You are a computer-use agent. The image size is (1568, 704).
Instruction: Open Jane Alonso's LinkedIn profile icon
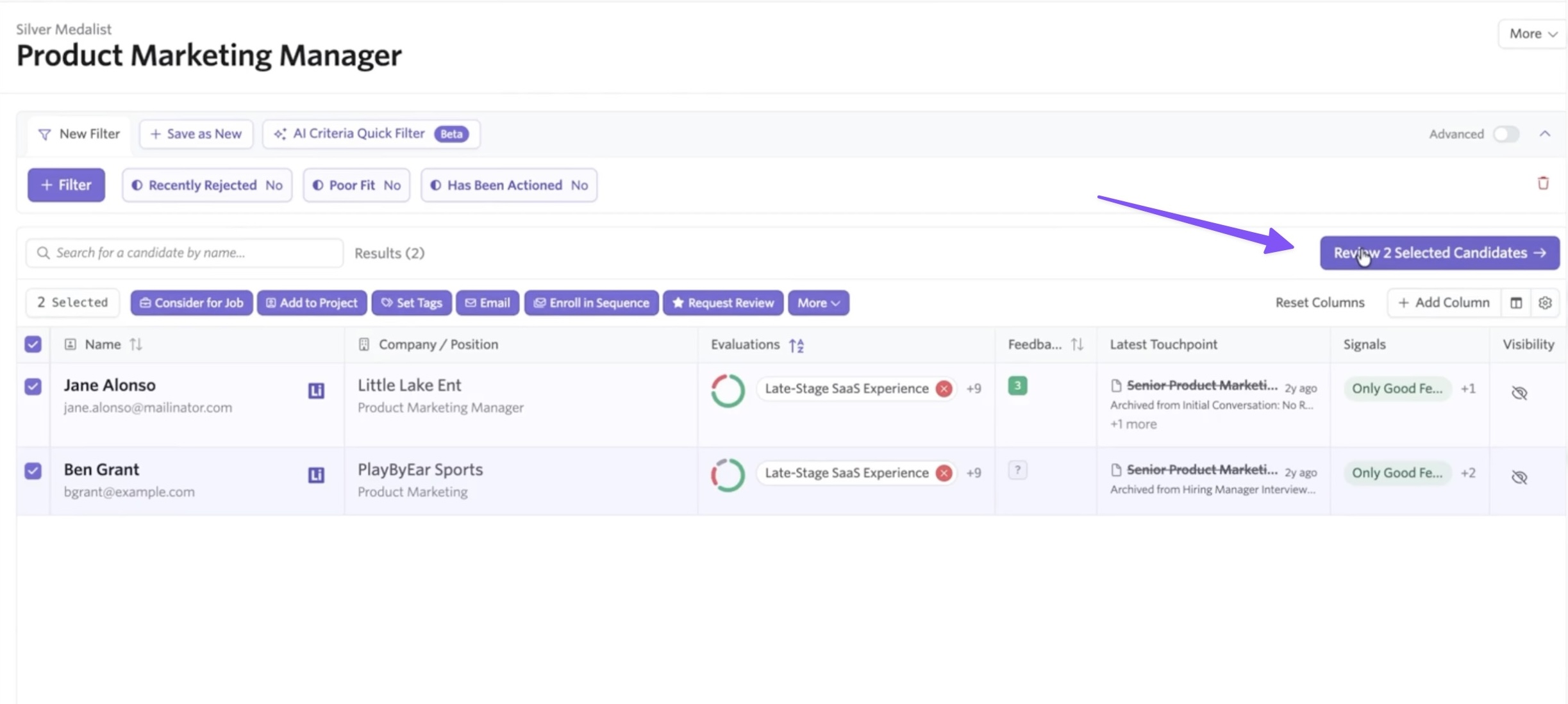coord(316,390)
